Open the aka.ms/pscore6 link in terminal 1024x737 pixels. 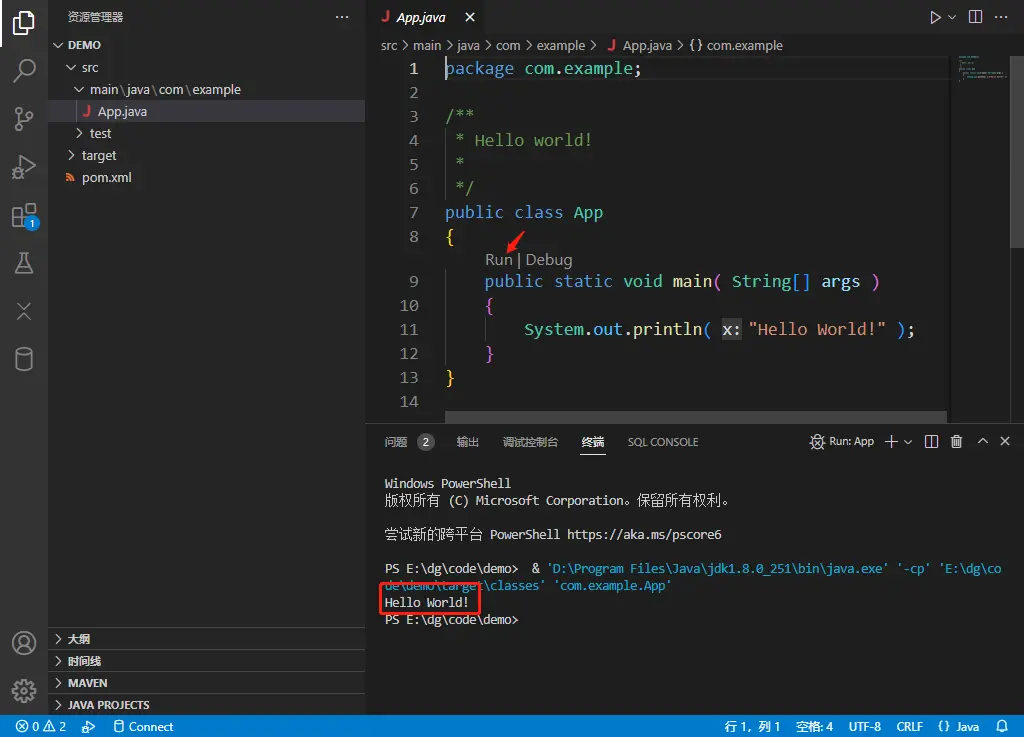click(x=644, y=535)
